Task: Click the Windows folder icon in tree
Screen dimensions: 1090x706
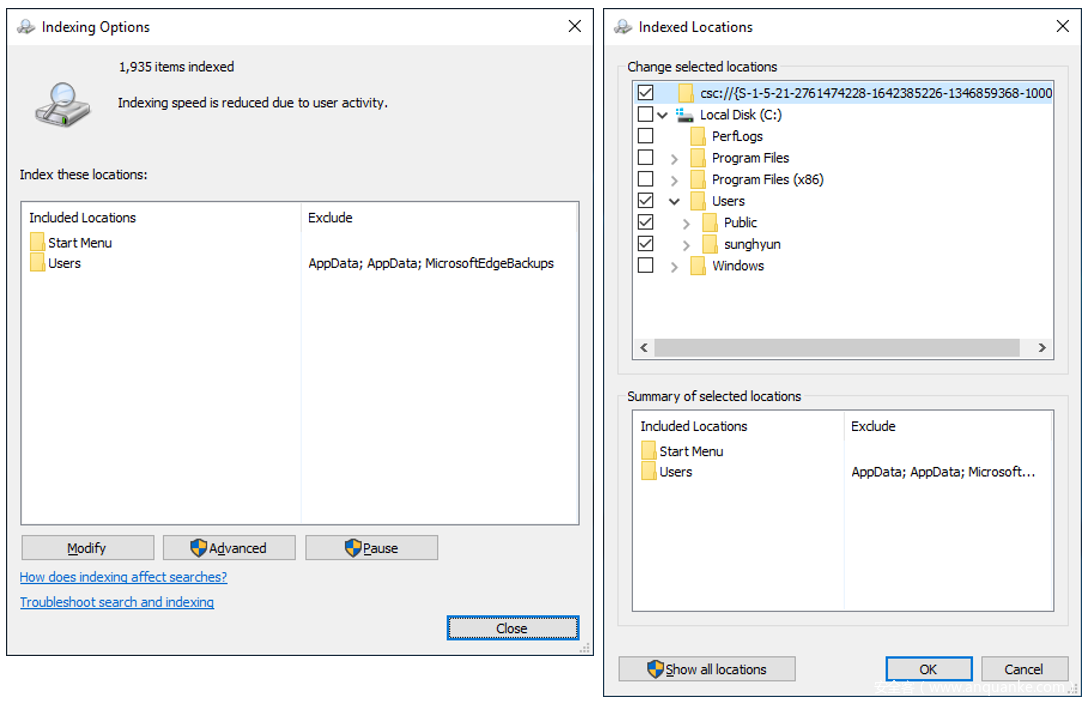Action: pyautogui.click(x=698, y=266)
